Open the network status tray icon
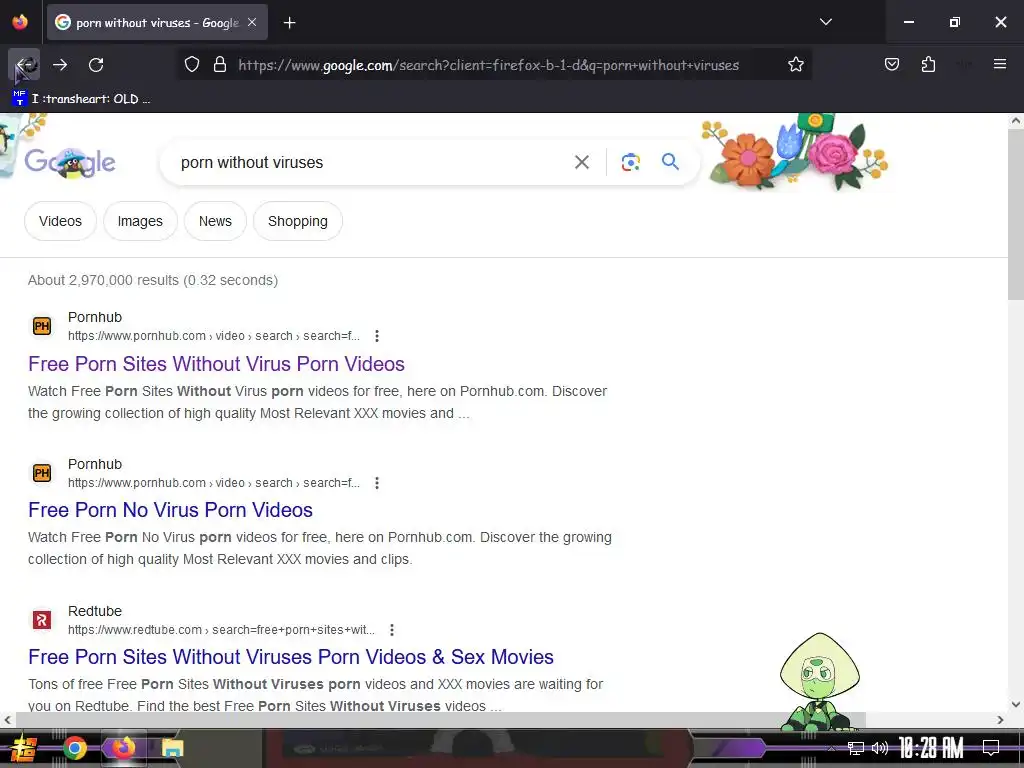The height and width of the screenshot is (768, 1024). (x=856, y=748)
